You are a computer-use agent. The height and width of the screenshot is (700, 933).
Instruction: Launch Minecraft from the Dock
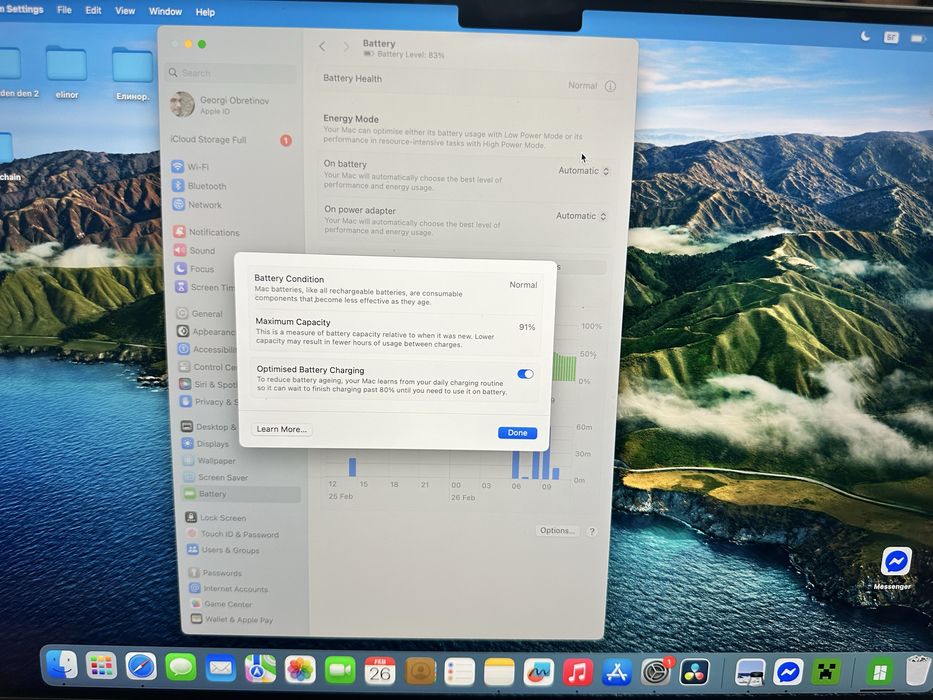pos(826,673)
